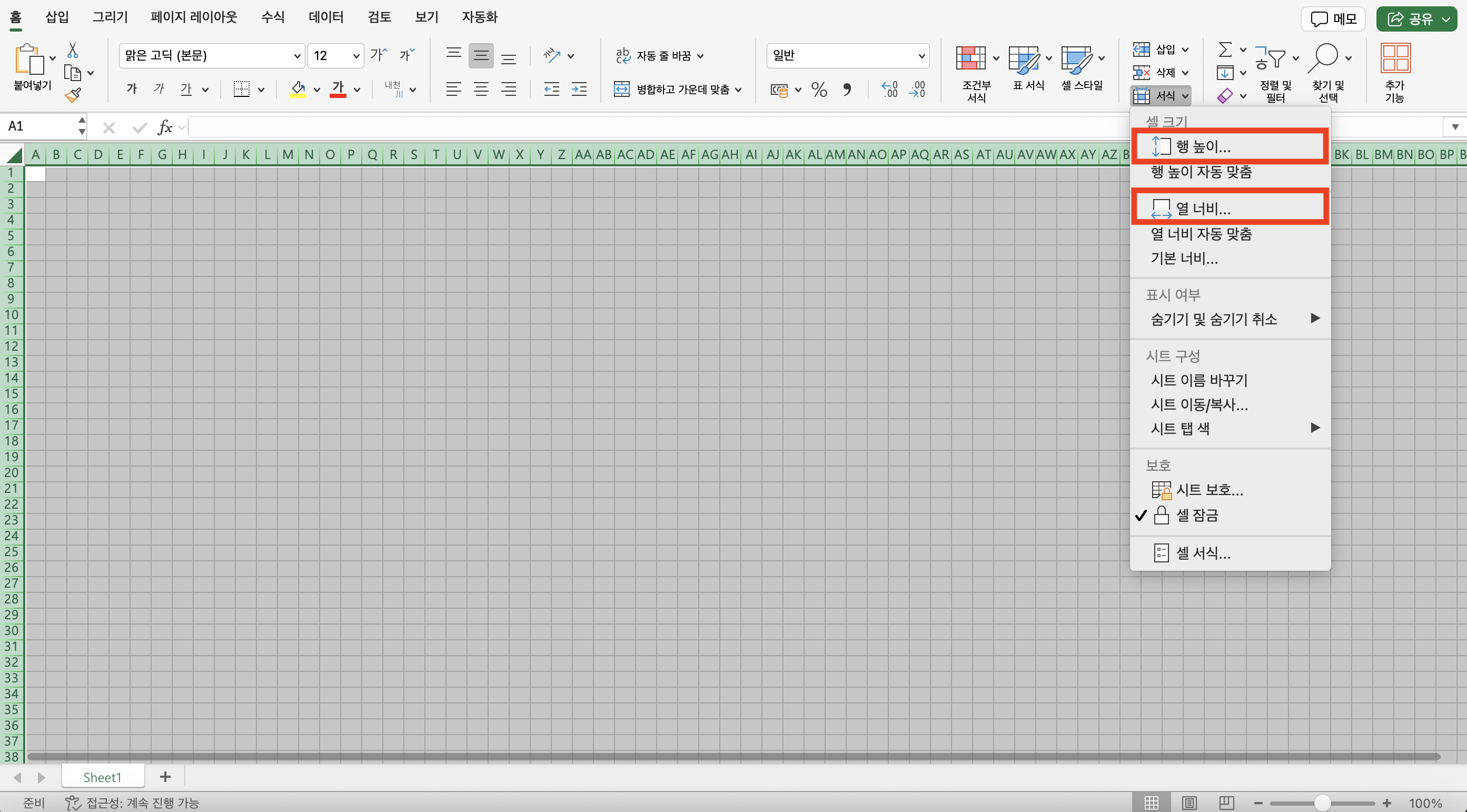Add a new sheet with plus button
The height and width of the screenshot is (812, 1467).
(165, 777)
